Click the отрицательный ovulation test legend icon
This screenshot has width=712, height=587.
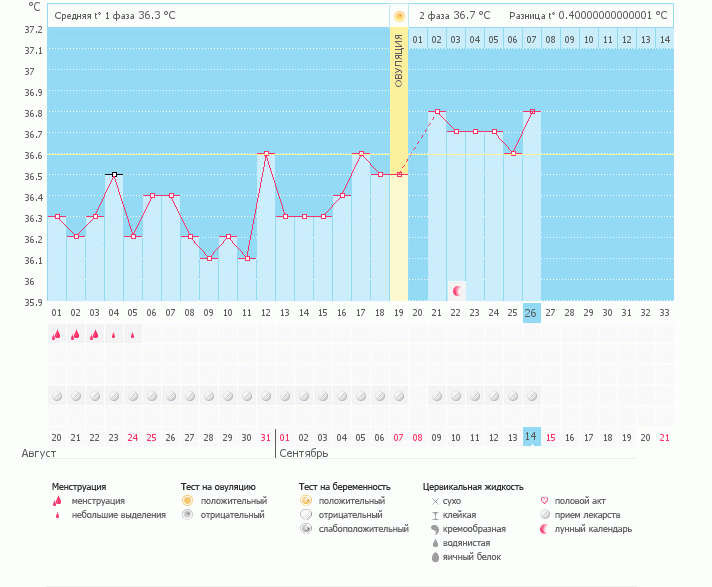pyautogui.click(x=188, y=514)
